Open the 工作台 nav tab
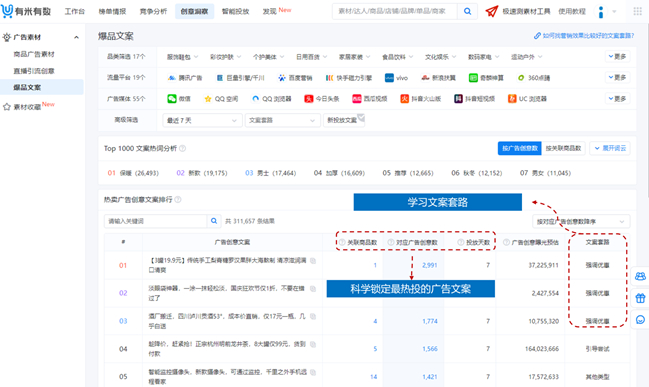 coord(75,12)
